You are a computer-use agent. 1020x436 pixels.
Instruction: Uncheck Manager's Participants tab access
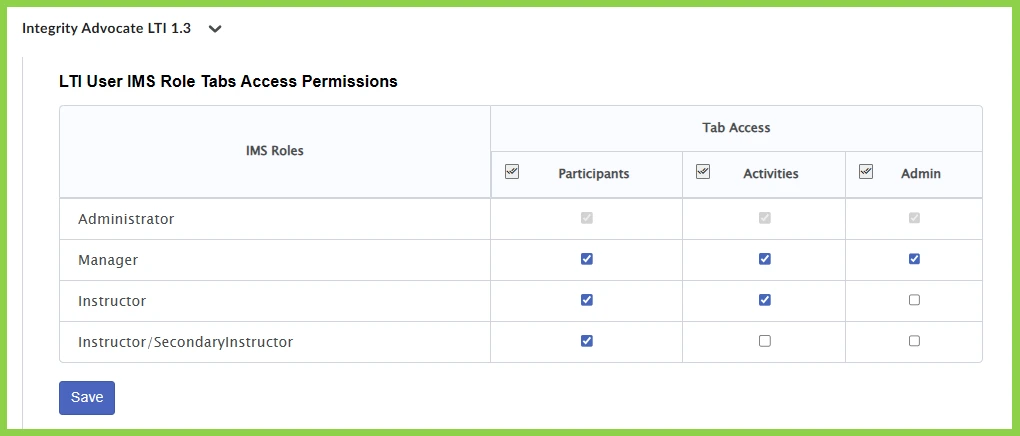pyautogui.click(x=587, y=259)
